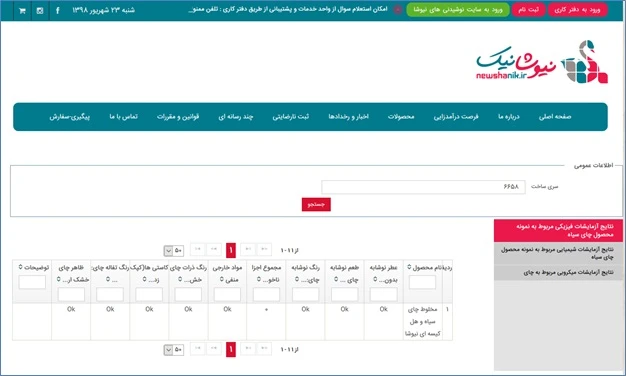Click the ثبت نام register button
Screen dimensions: 626x376
pyautogui.click(x=528, y=10)
